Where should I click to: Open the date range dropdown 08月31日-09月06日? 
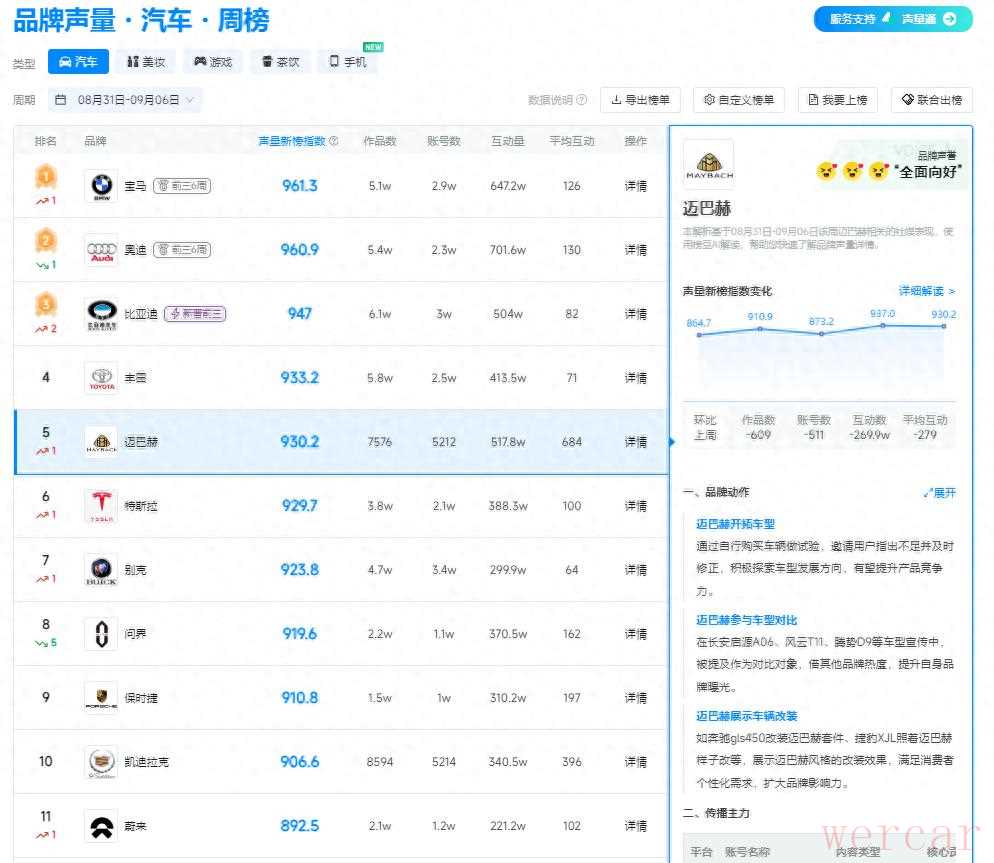(x=126, y=100)
